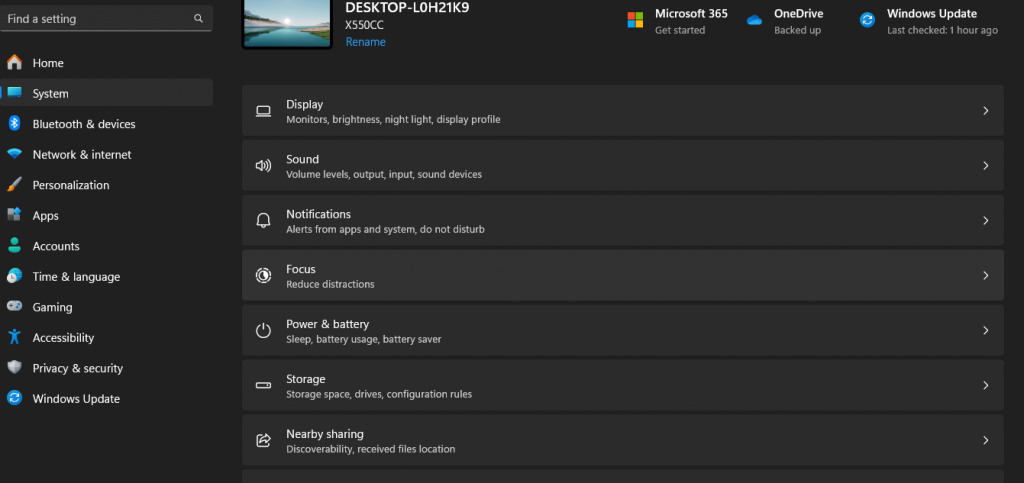Click the search magnifier icon
Image resolution: width=1024 pixels, height=483 pixels.
tap(198, 19)
